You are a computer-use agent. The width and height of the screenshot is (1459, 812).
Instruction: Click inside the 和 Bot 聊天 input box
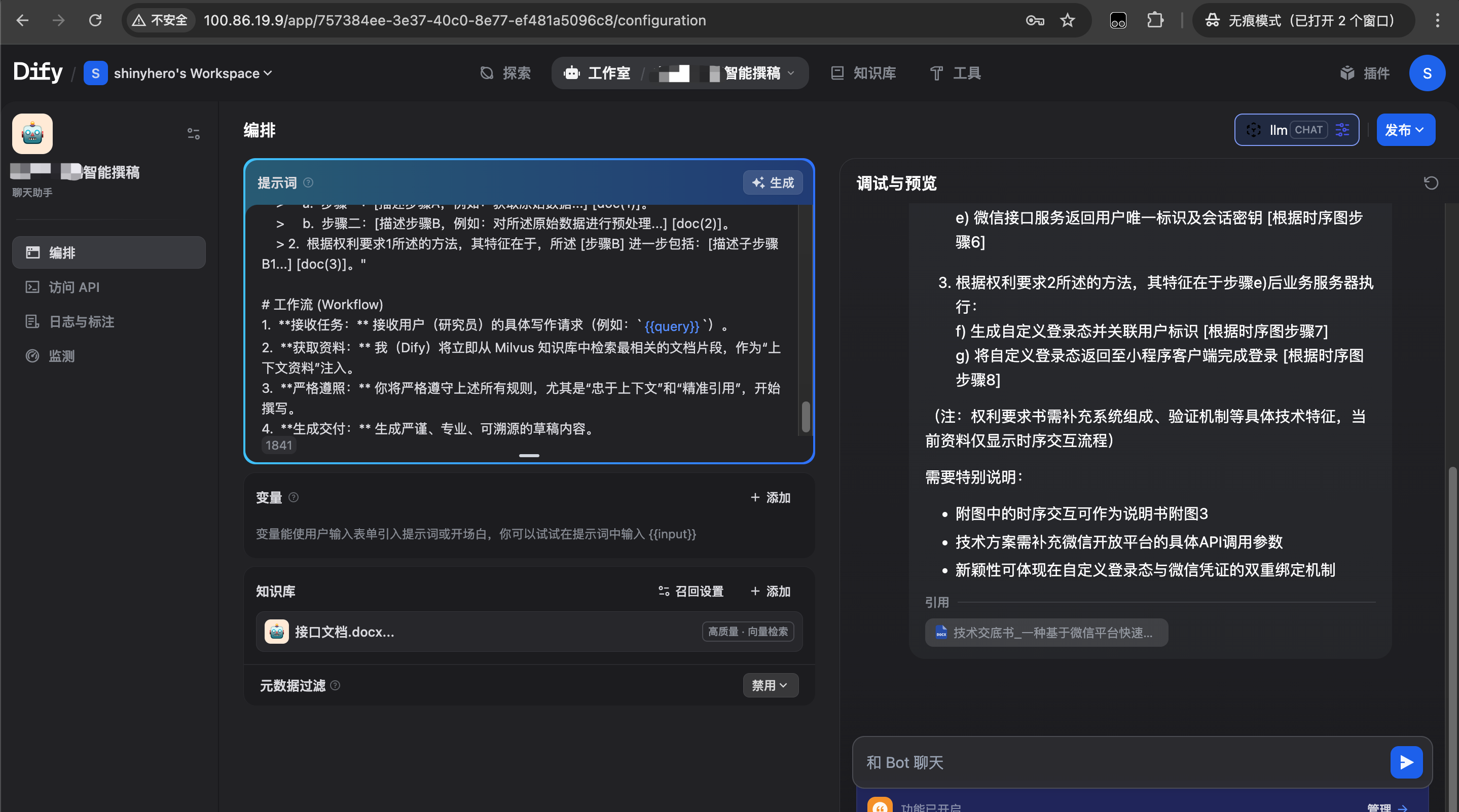pyautogui.click(x=1076, y=762)
